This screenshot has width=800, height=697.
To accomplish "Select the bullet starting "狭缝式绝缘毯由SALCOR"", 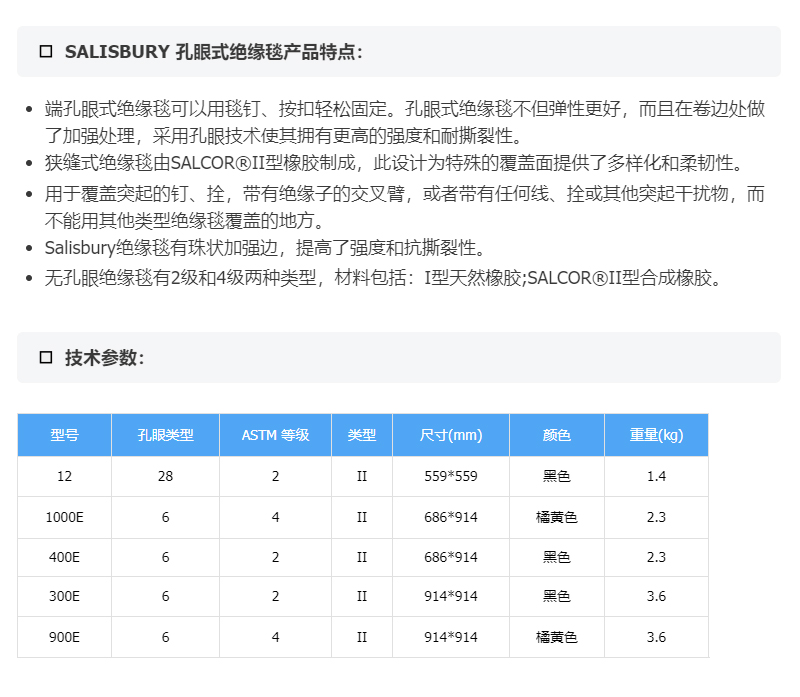I will point(393,163).
